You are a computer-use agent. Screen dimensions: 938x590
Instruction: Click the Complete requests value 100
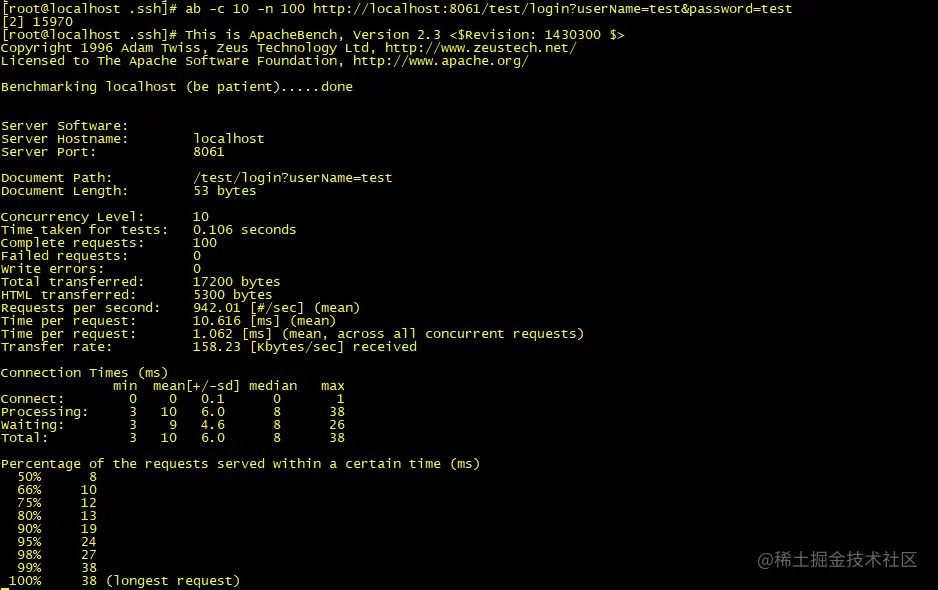[205, 243]
